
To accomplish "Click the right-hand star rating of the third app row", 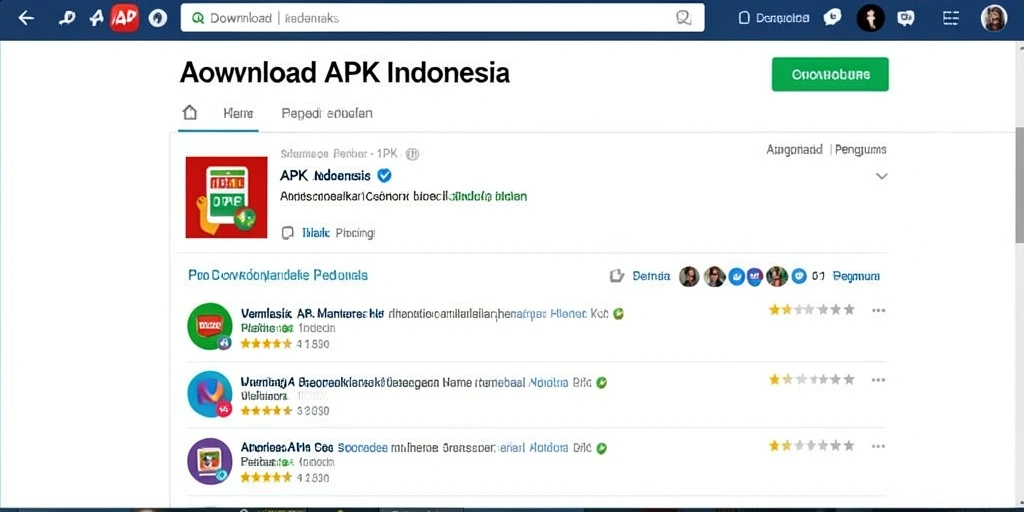I will pos(812,445).
